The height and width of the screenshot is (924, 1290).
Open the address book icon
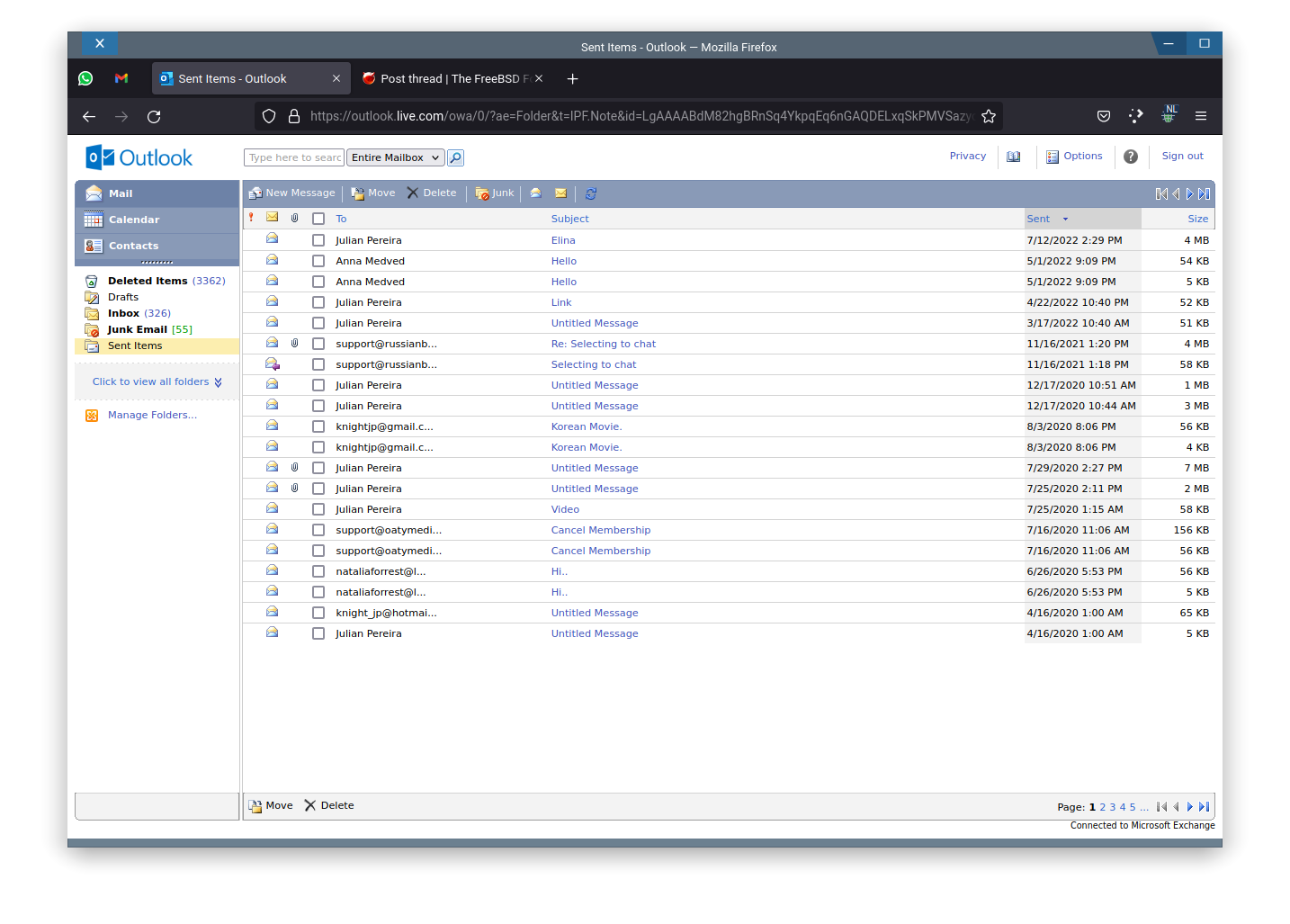[1014, 157]
